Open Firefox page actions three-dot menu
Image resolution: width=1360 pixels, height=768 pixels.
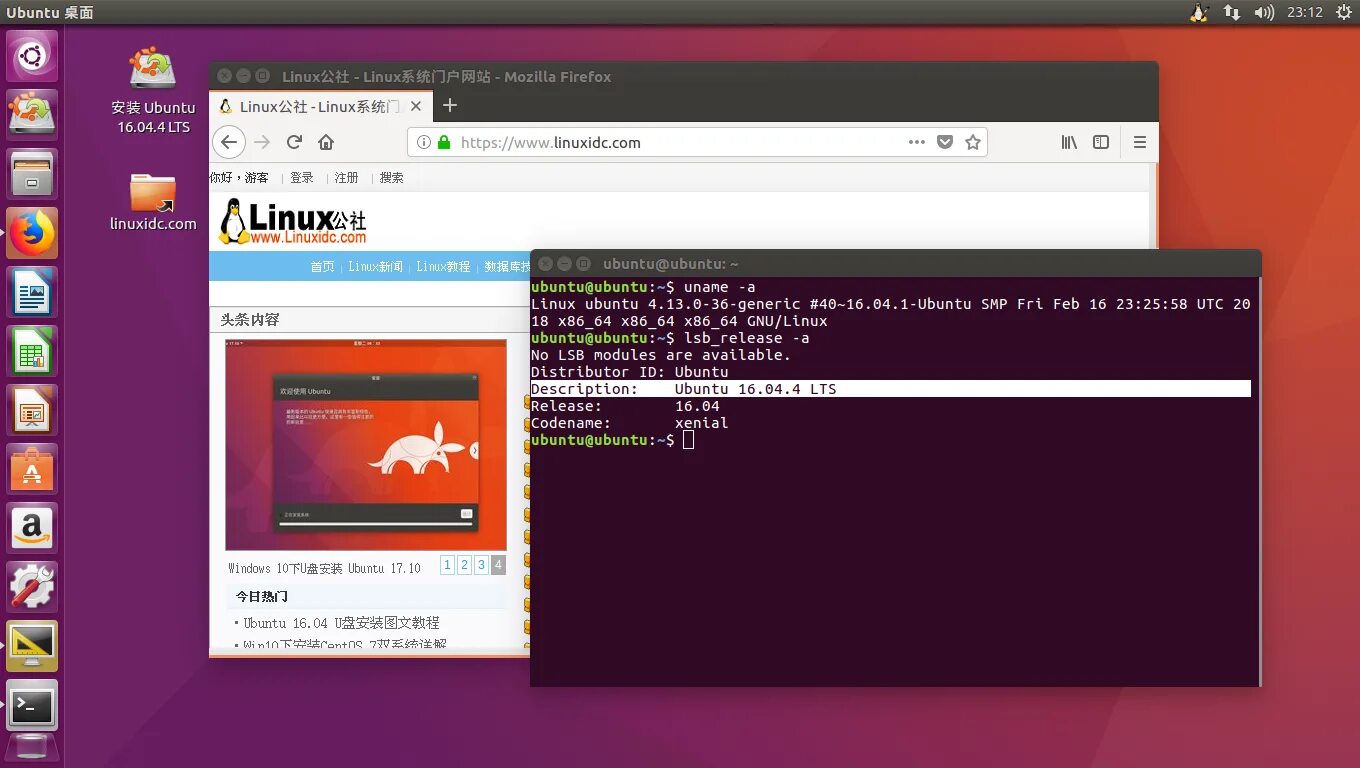click(x=916, y=142)
